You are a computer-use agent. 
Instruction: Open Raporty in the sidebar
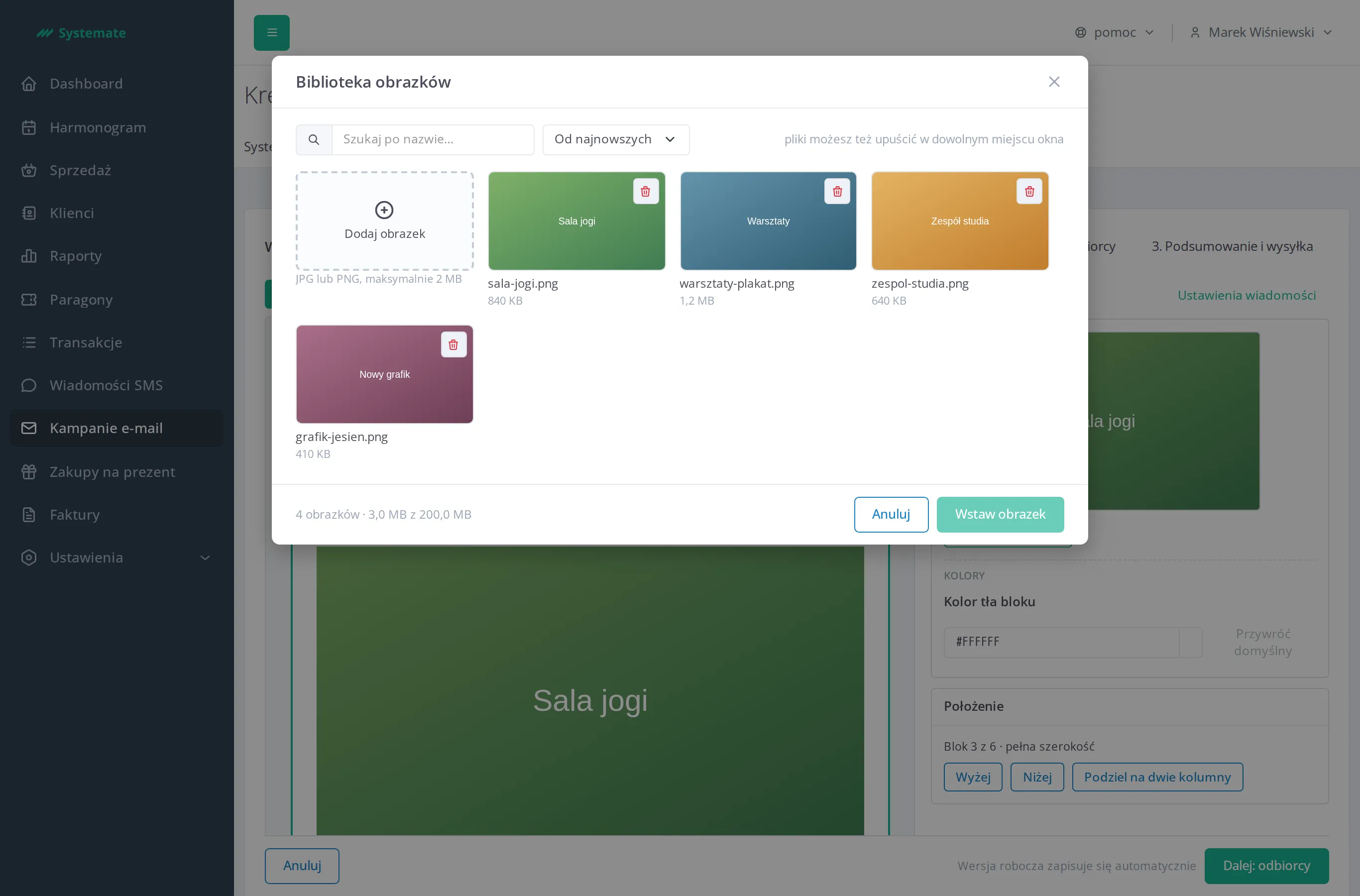116,256
